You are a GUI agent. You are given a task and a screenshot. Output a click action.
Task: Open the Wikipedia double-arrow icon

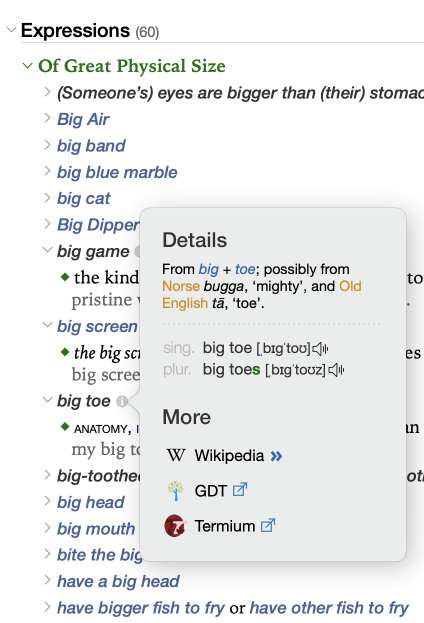pos(277,456)
